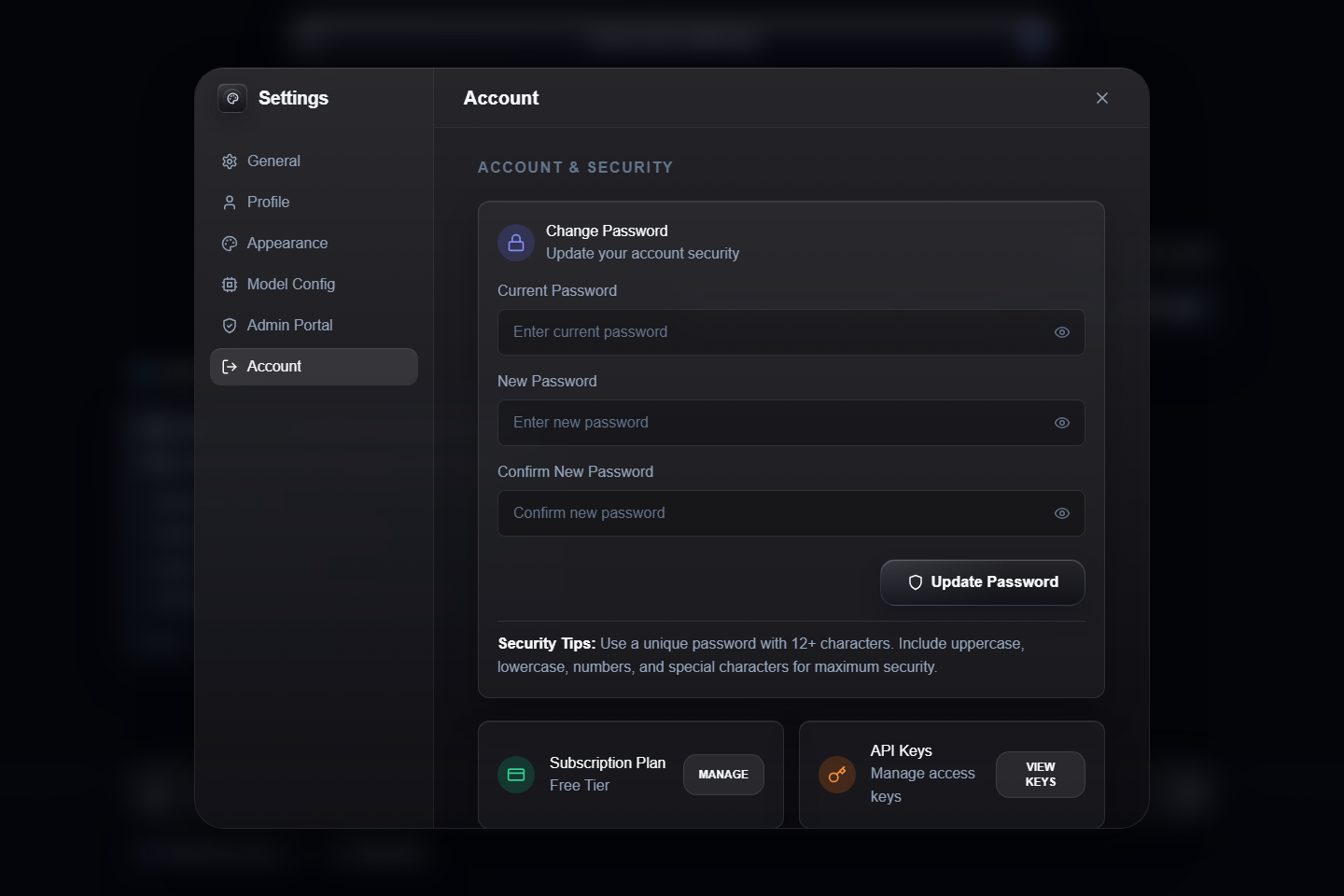Click the shield icon inside Update Password
This screenshot has width=1344, height=896.
point(916,582)
